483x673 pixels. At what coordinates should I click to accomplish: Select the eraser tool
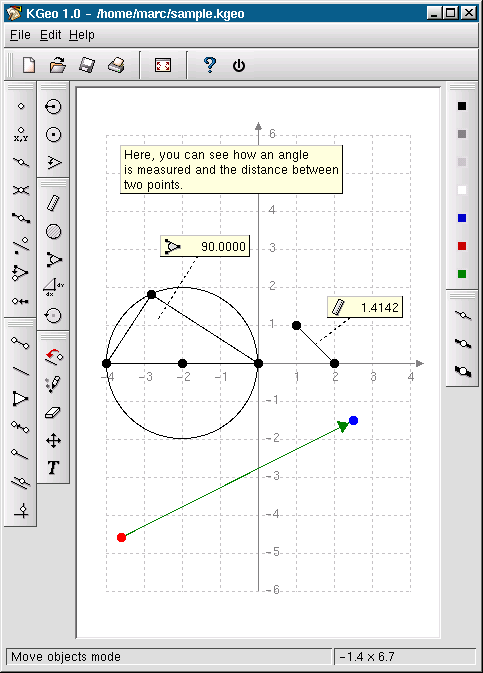(x=53, y=412)
